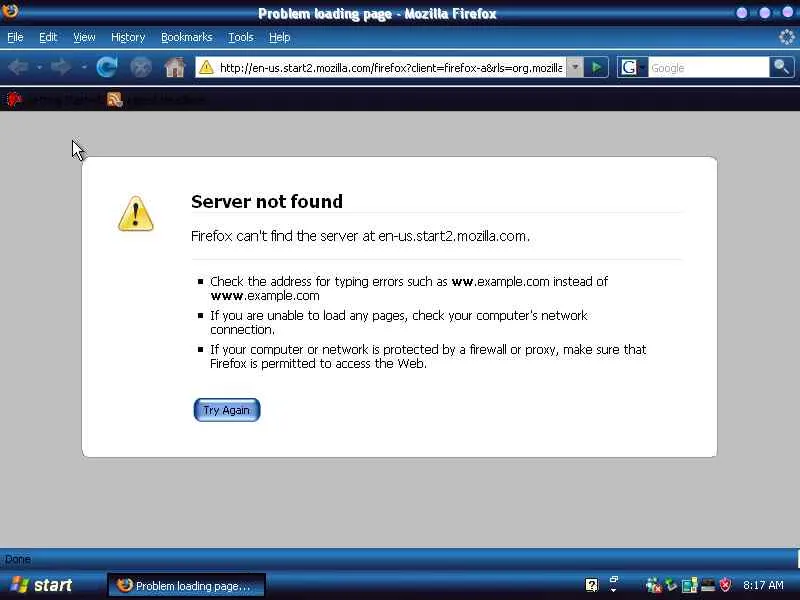Click the red security shield tray icon
This screenshot has width=800, height=600.
tap(725, 585)
